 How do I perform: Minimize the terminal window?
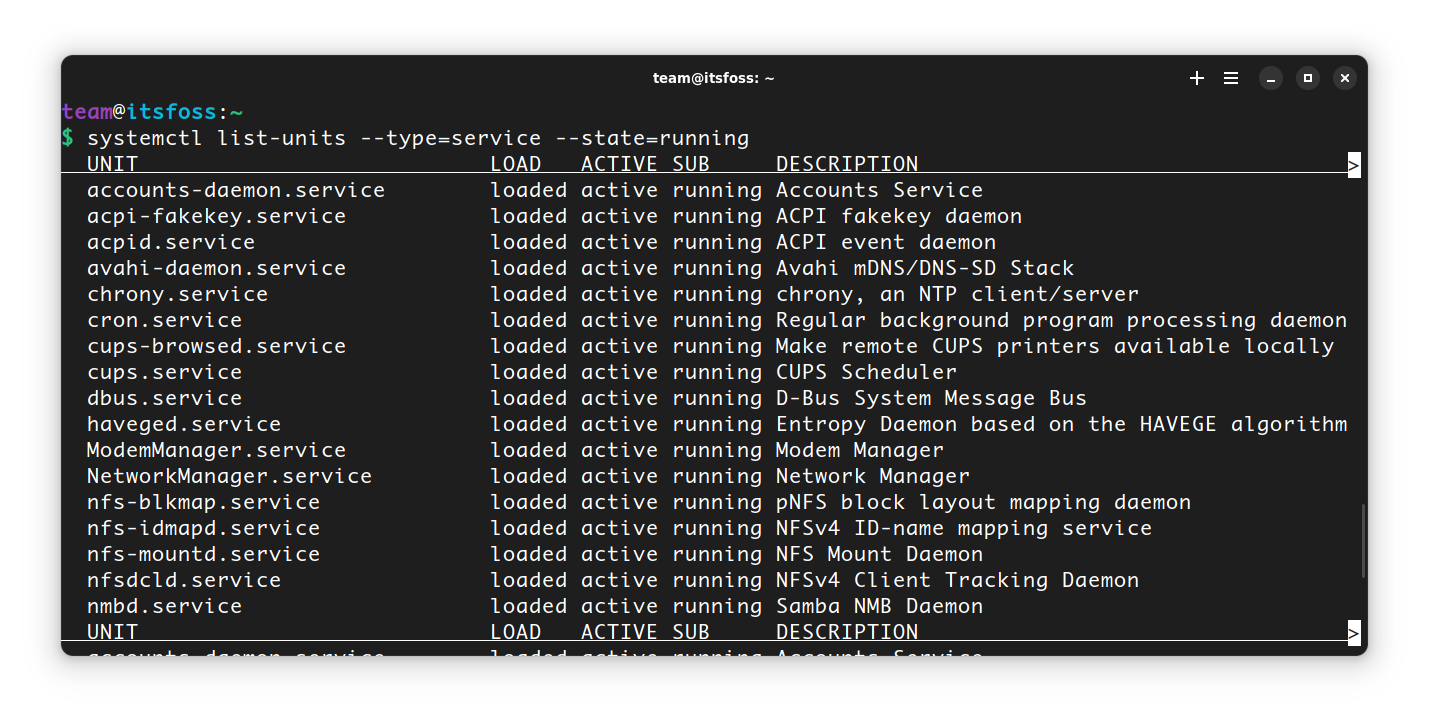point(1270,77)
